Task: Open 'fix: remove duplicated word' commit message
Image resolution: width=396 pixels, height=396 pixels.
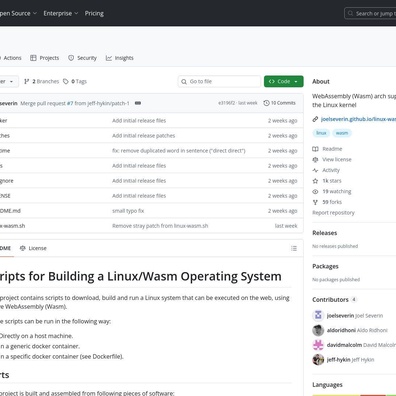Action: [179, 151]
